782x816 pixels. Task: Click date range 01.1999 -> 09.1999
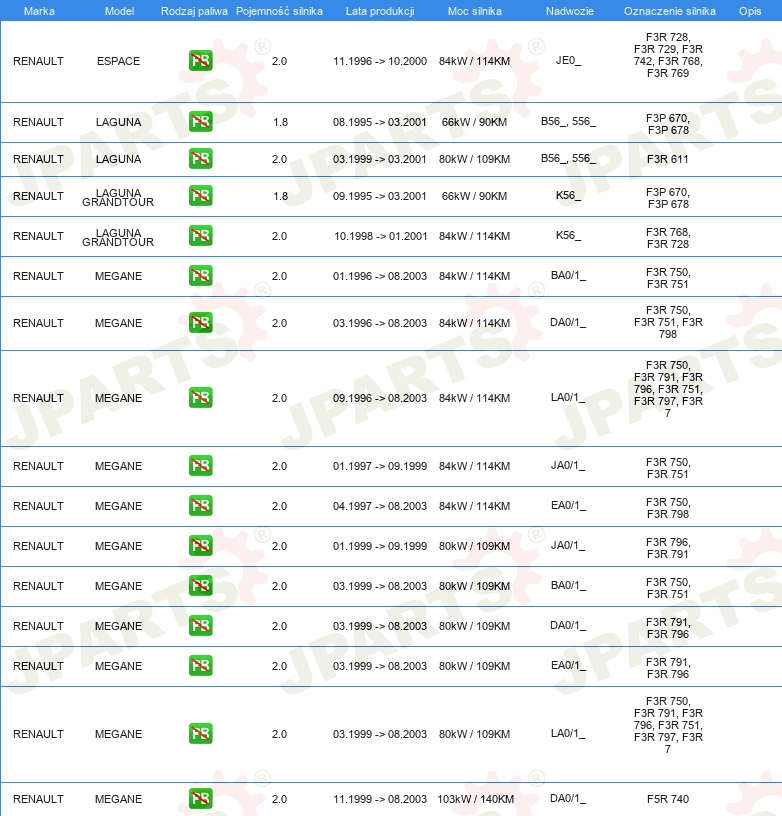(x=380, y=546)
